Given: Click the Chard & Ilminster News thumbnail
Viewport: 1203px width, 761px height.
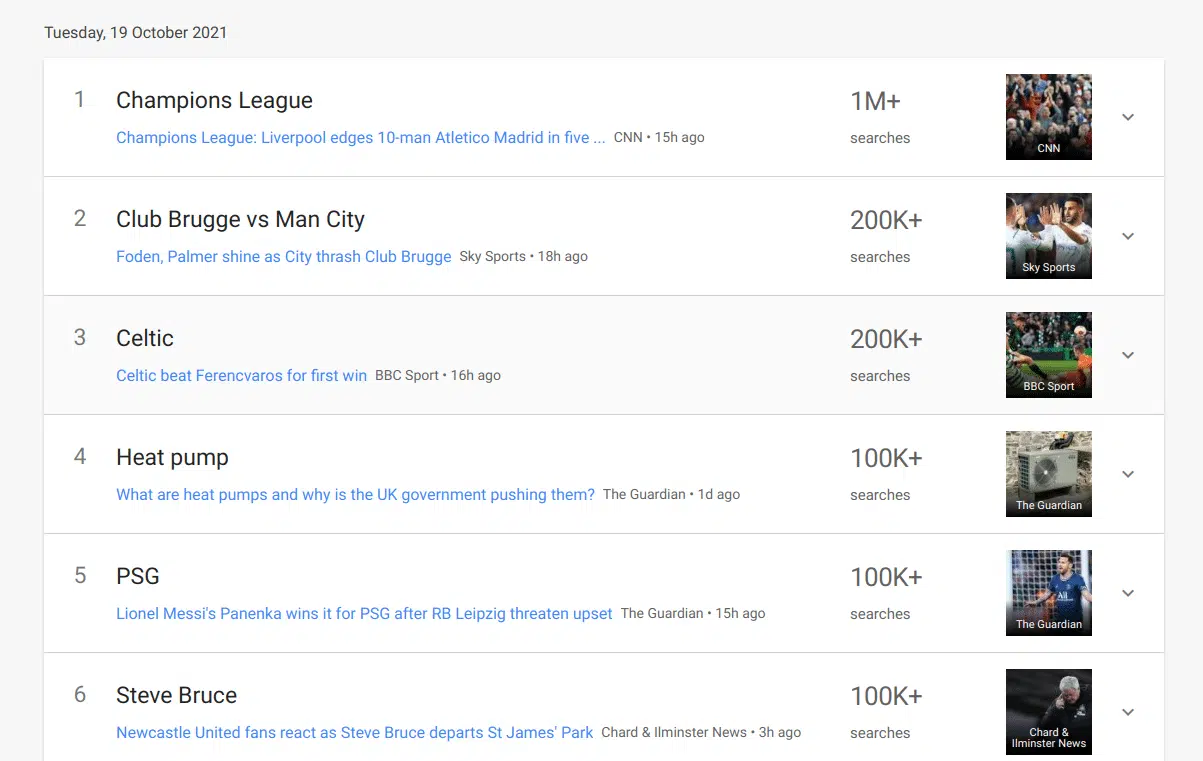Looking at the screenshot, I should coord(1049,712).
